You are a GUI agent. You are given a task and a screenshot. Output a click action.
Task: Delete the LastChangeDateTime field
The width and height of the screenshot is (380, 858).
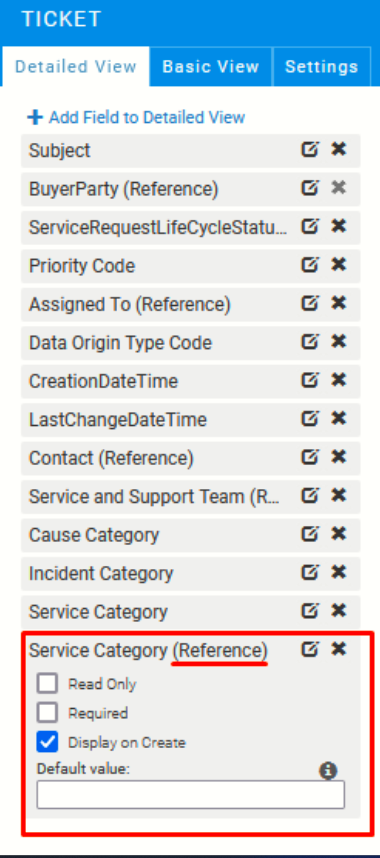pyautogui.click(x=339, y=418)
